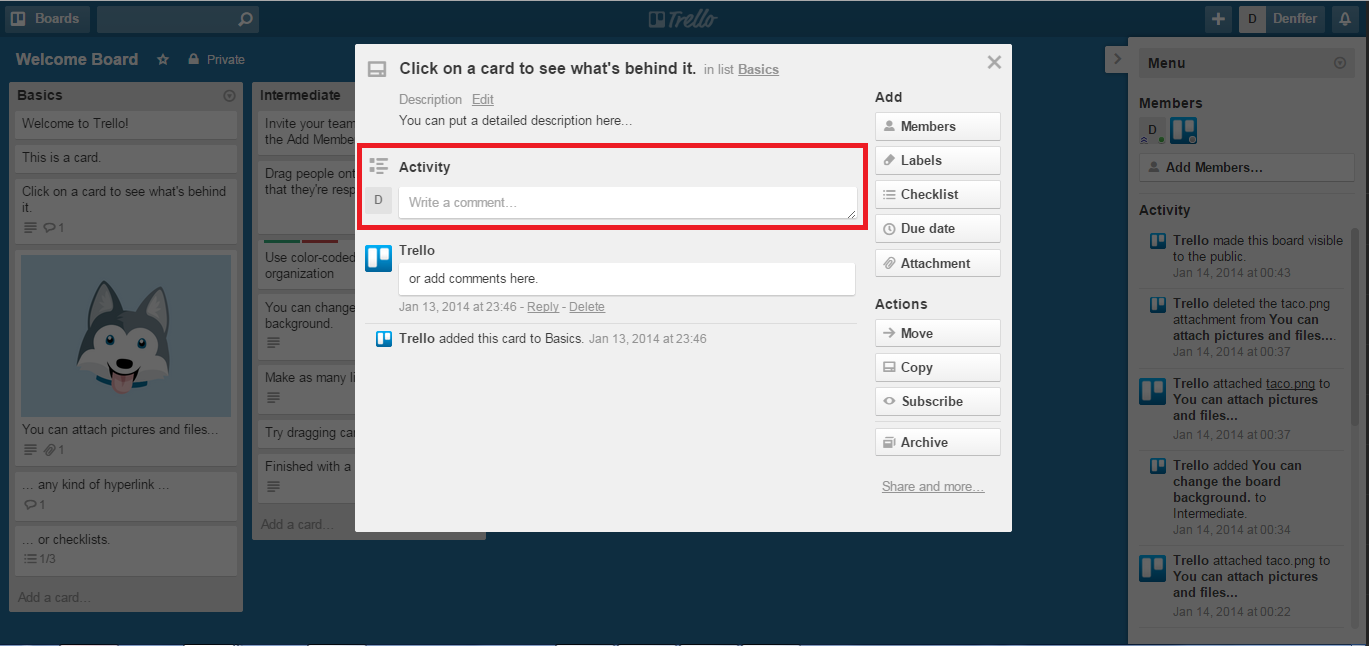1369x646 pixels.
Task: Reply to the Trello comment
Action: point(543,307)
